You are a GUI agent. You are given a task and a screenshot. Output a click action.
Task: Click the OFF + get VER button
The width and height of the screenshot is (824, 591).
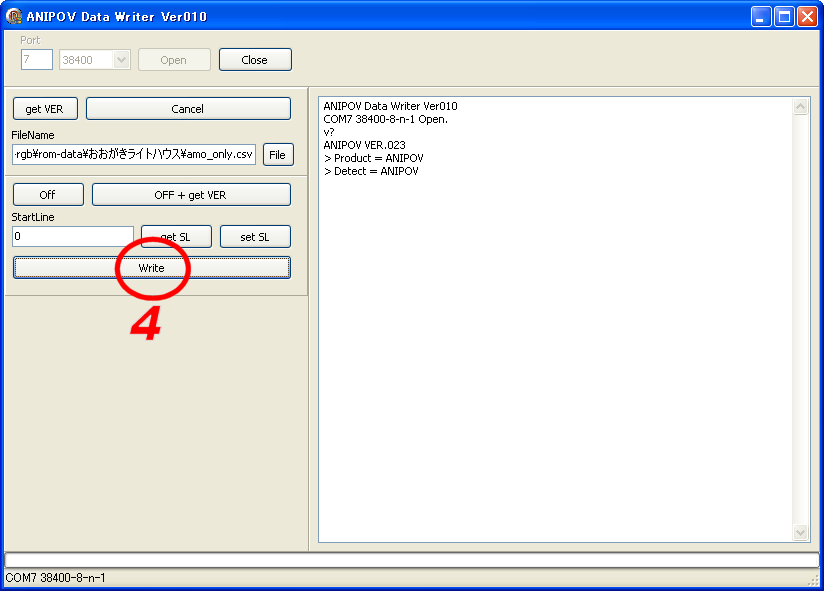[191, 195]
